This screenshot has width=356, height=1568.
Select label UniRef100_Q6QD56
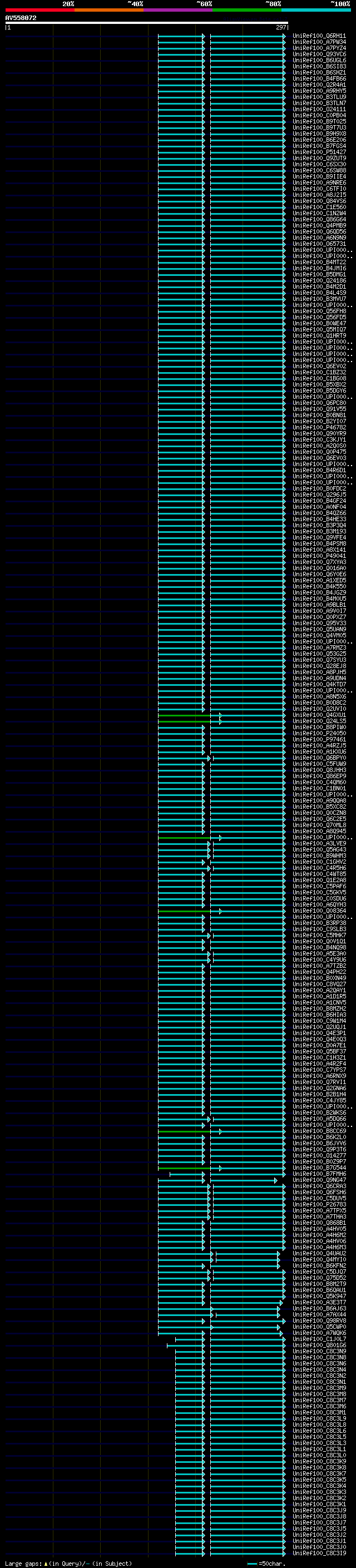(319, 231)
